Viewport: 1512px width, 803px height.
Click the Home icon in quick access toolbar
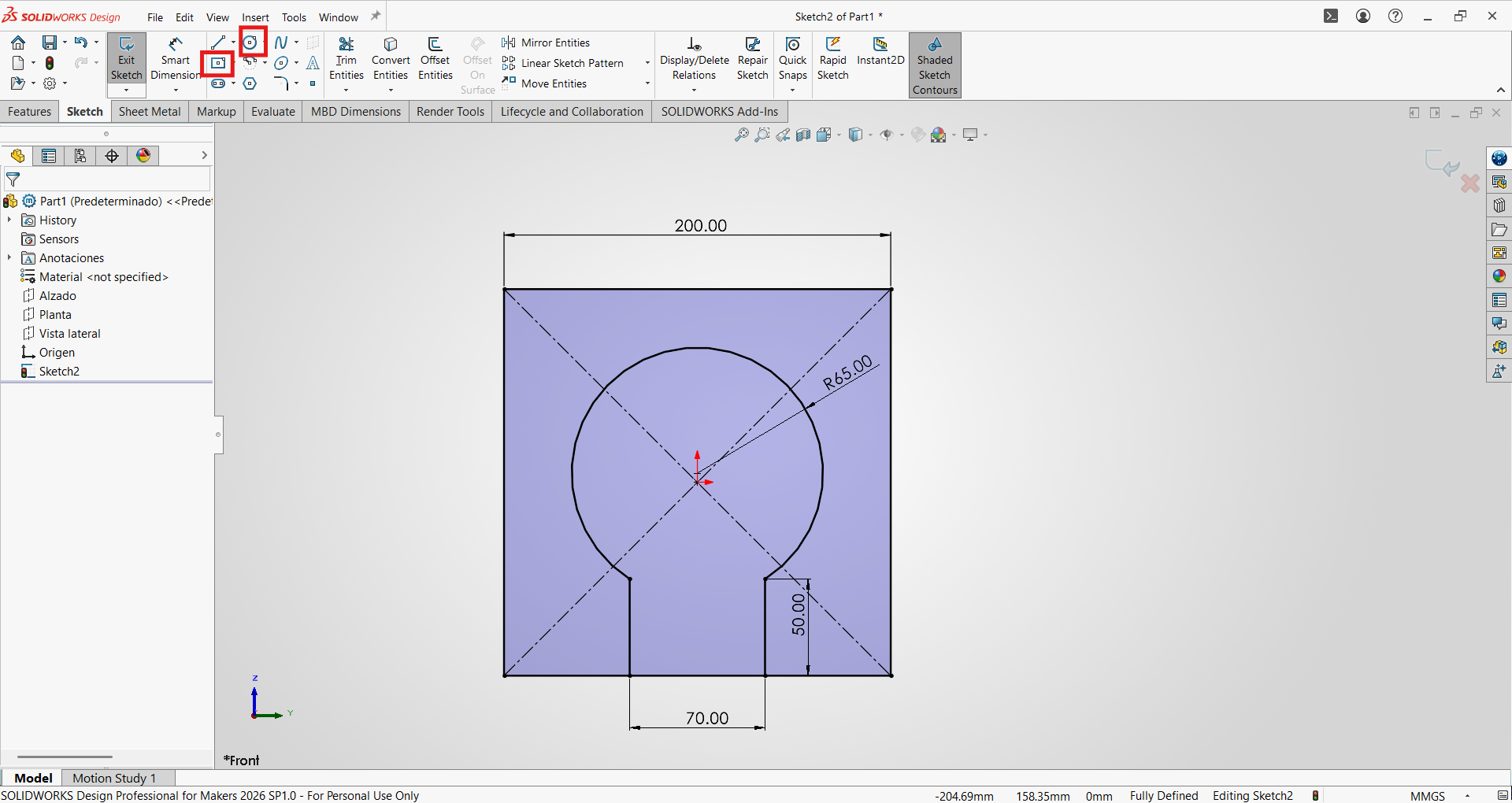(18, 43)
